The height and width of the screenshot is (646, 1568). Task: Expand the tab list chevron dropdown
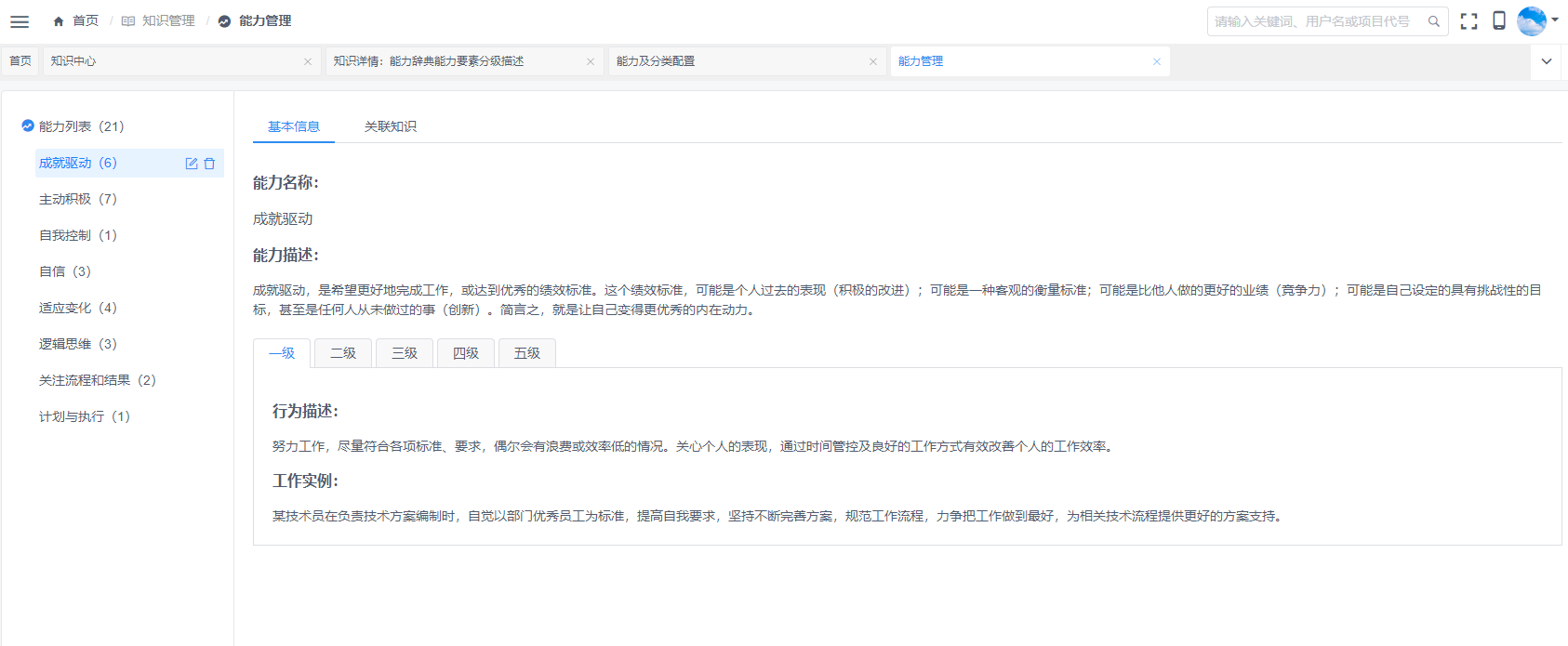[x=1547, y=61]
